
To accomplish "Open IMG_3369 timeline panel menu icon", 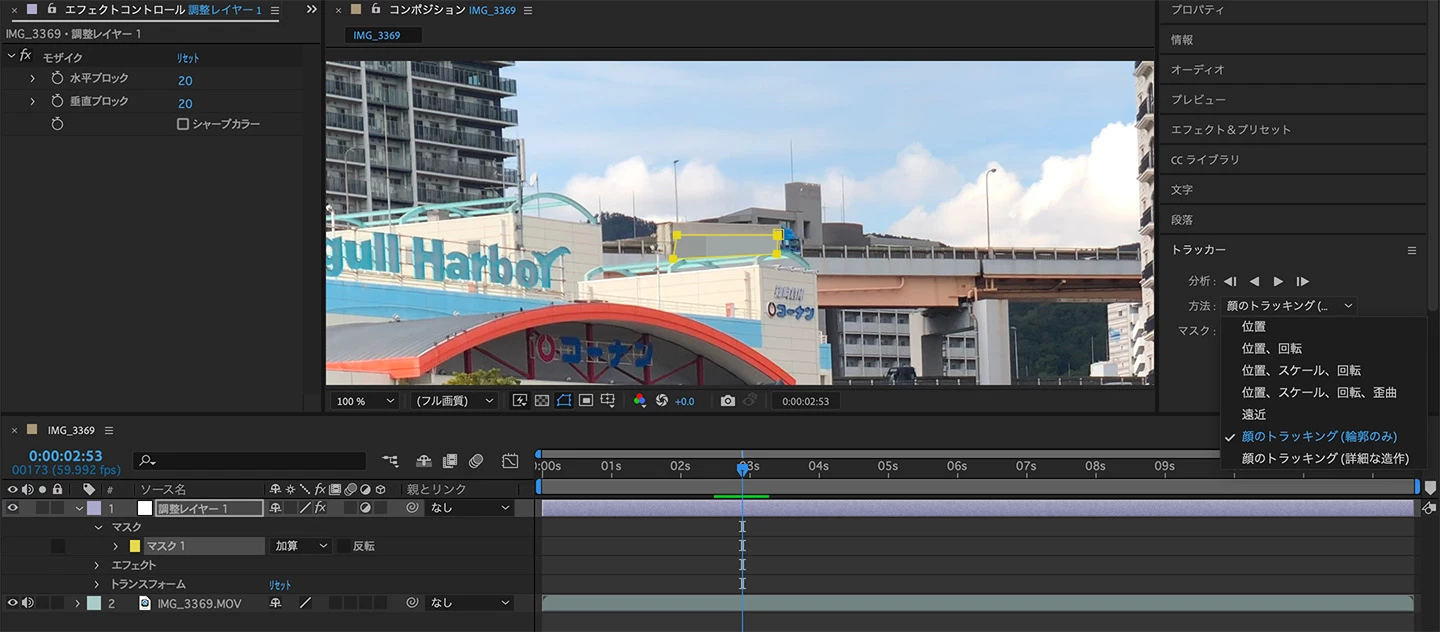I will click(109, 430).
